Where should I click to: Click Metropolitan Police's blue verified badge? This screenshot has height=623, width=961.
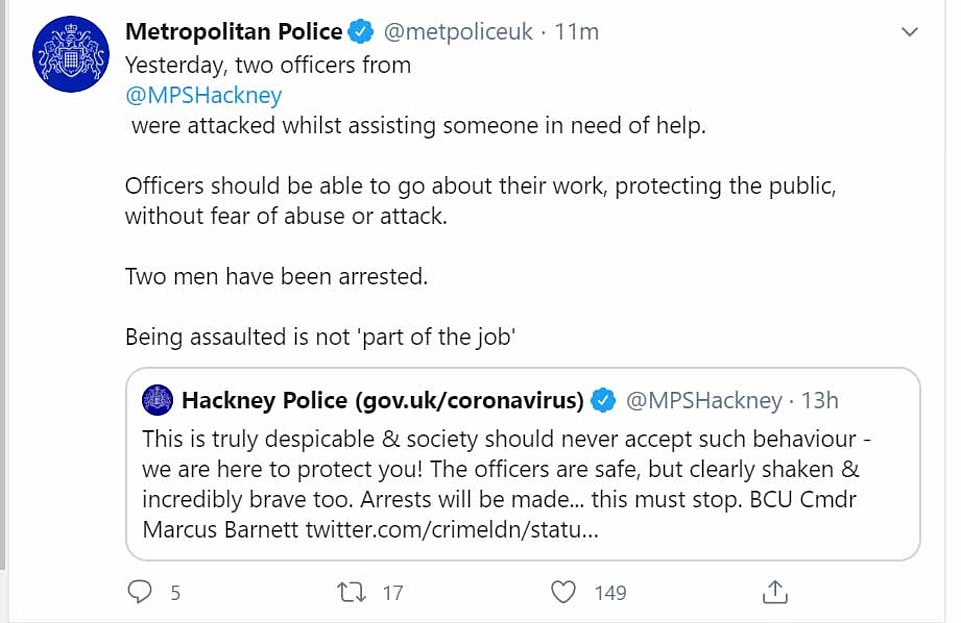click(x=361, y=32)
